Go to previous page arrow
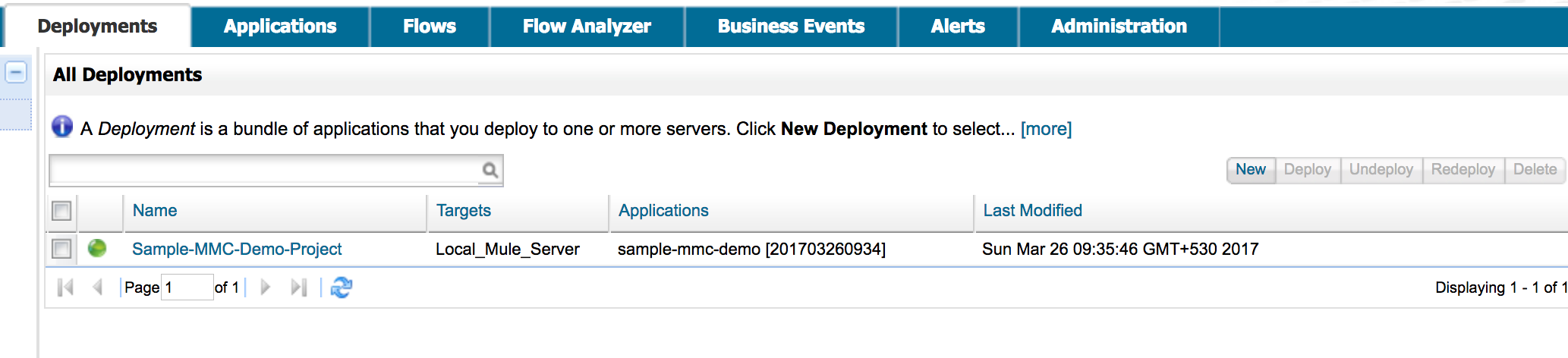The width and height of the screenshot is (1568, 358). tap(97, 287)
